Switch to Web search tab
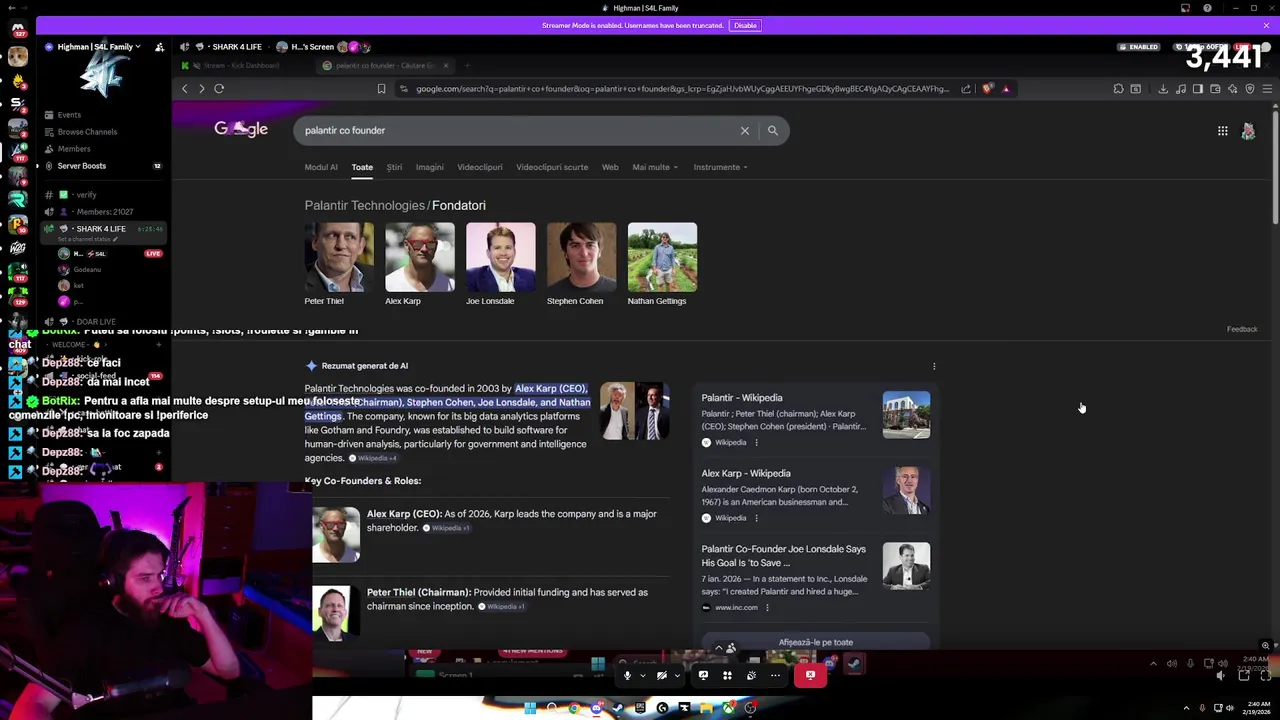Screen dimensions: 1280x720 click(x=610, y=167)
